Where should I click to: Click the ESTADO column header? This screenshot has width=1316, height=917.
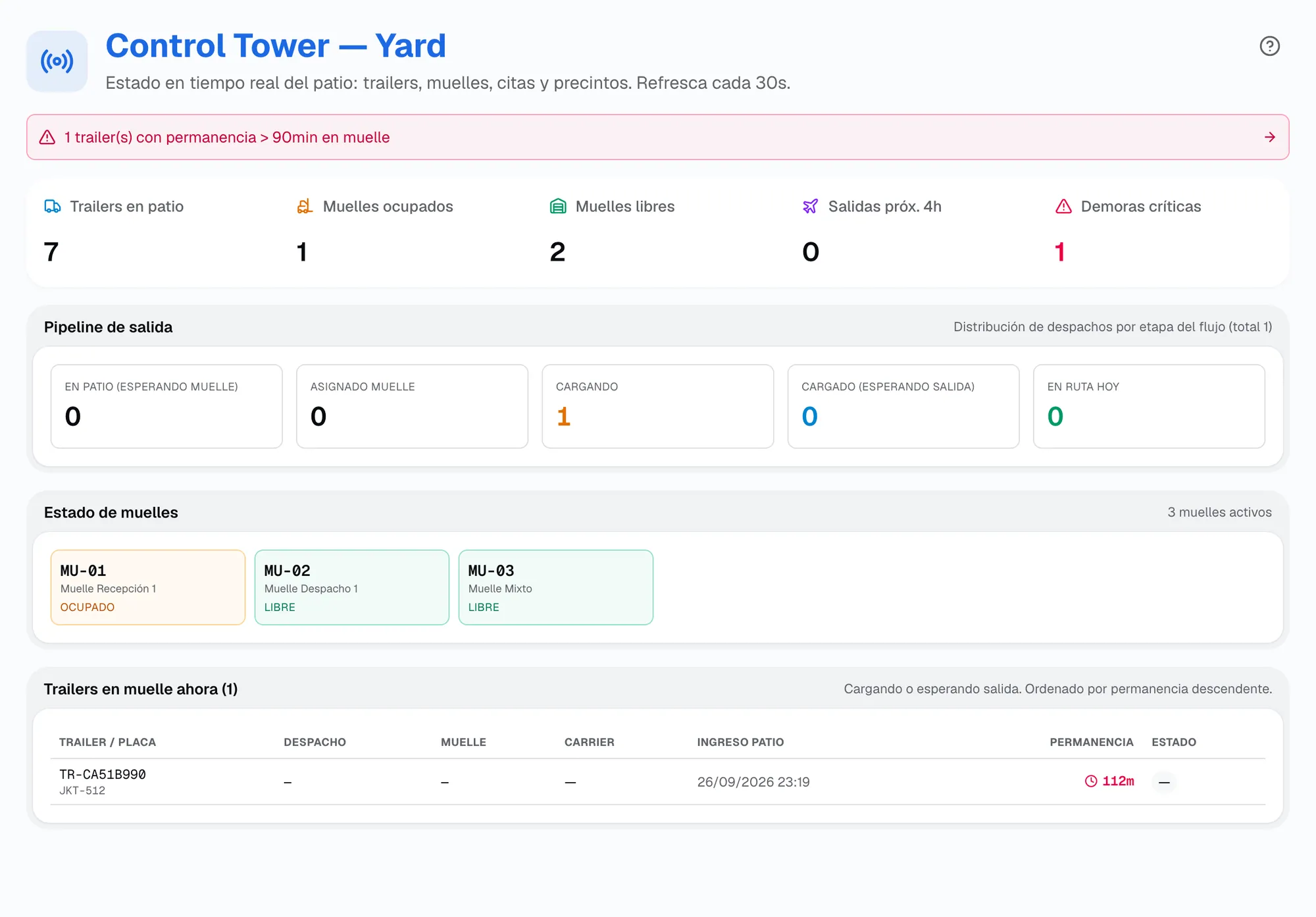pos(1174,742)
